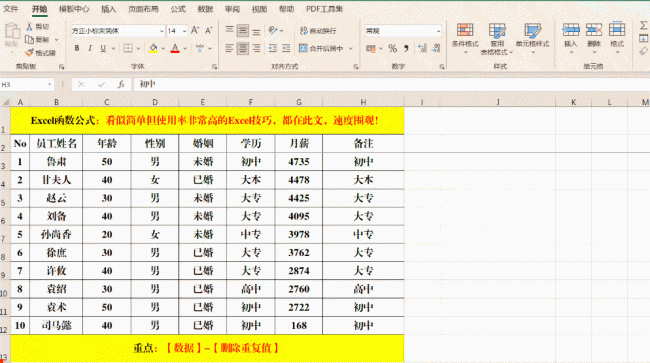This screenshot has width=650, height=363.
Task: Click the Fill down icon under AutoSum
Action: tap(643, 39)
